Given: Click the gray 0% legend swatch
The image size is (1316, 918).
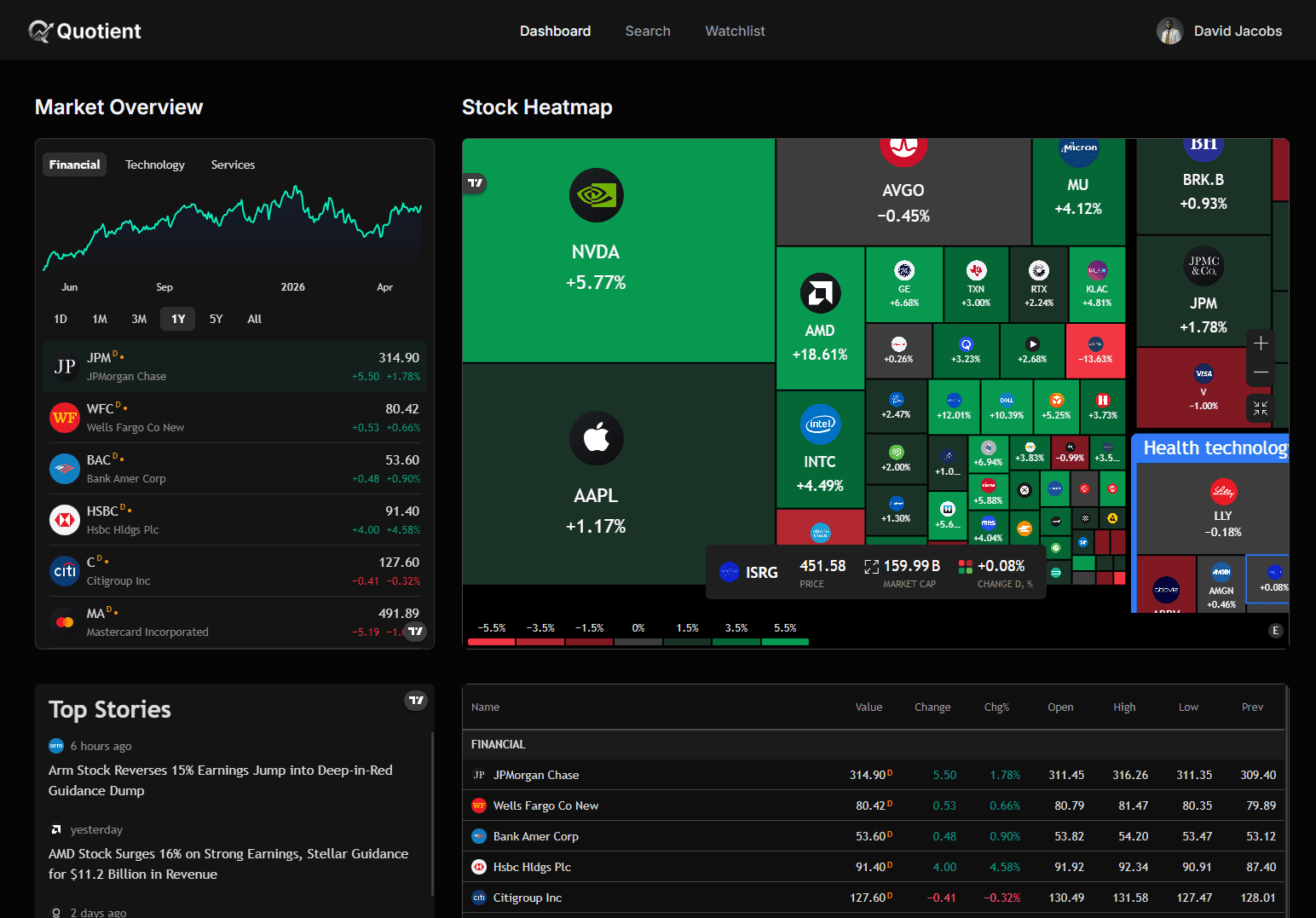Looking at the screenshot, I should pyautogui.click(x=638, y=642).
